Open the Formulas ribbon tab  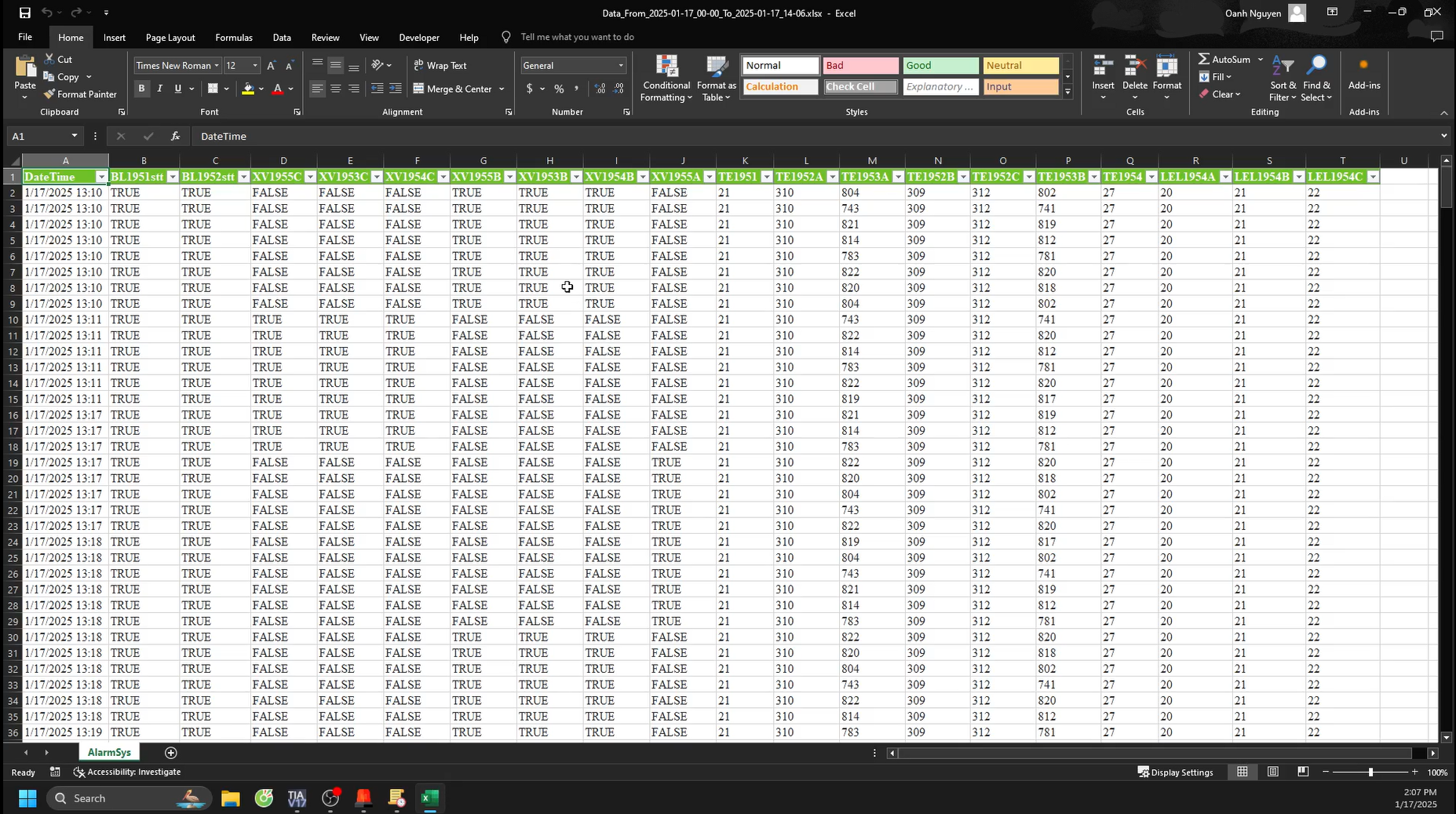234,38
